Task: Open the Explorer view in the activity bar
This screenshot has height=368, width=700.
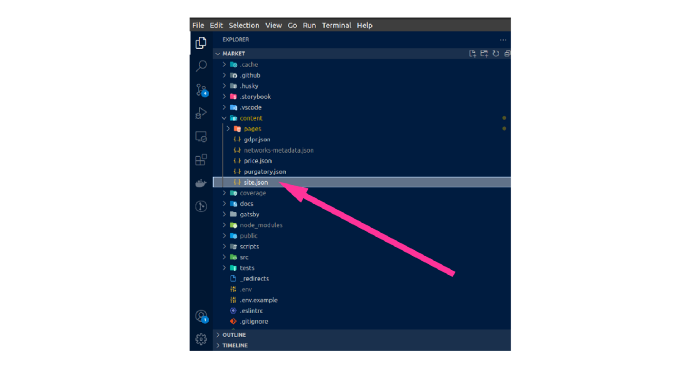Action: [x=201, y=43]
